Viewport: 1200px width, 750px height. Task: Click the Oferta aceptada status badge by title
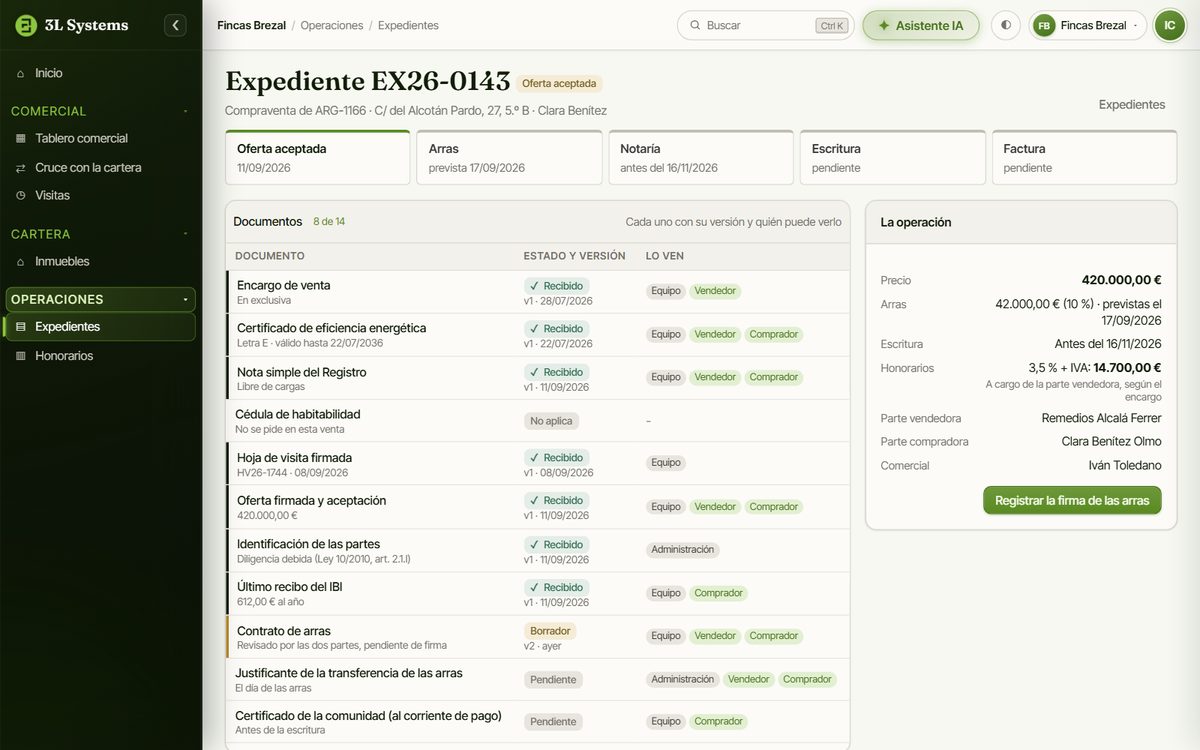click(x=559, y=84)
